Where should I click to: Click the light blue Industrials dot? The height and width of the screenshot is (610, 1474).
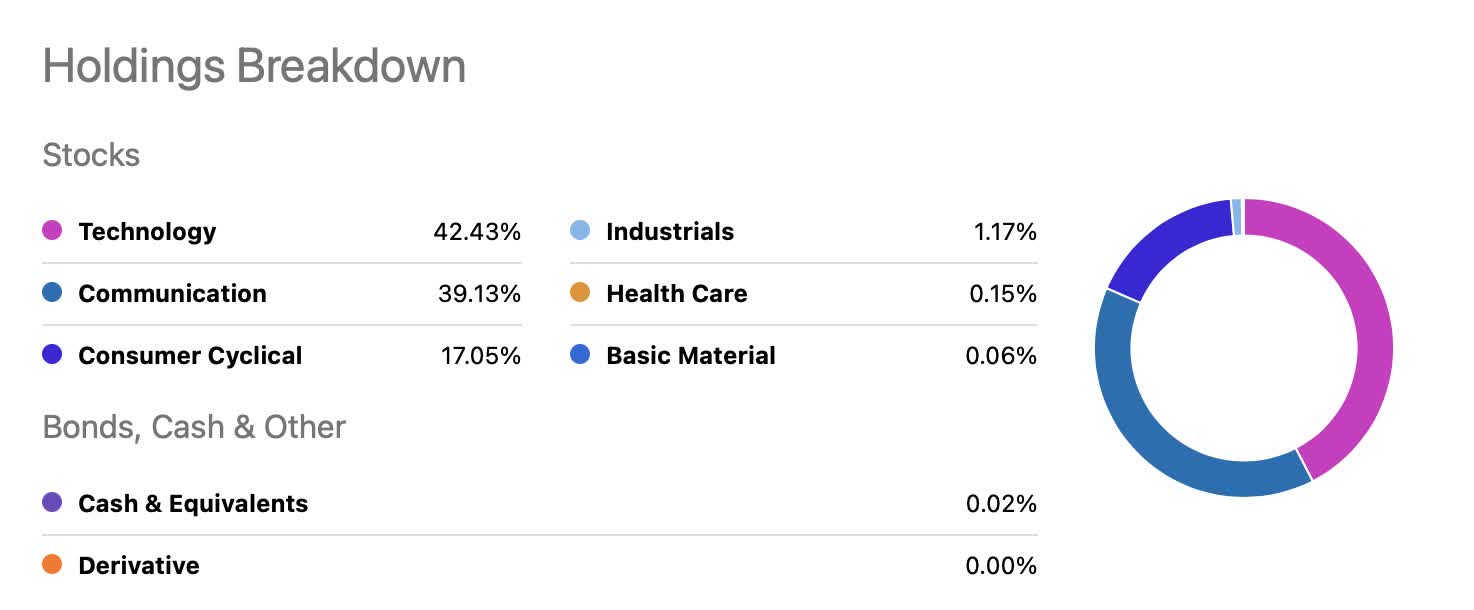coord(580,231)
